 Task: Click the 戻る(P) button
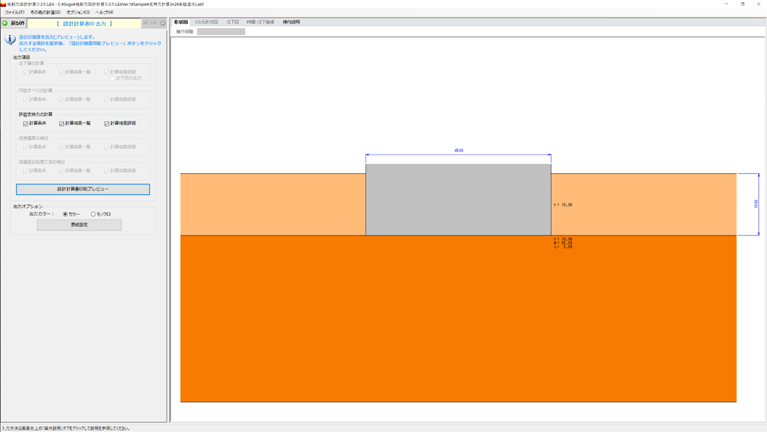(x=14, y=23)
